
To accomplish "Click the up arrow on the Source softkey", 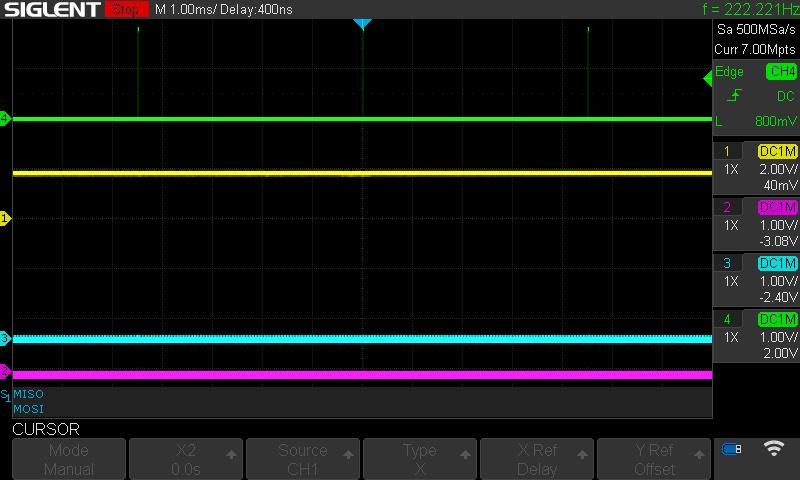I will [348, 454].
